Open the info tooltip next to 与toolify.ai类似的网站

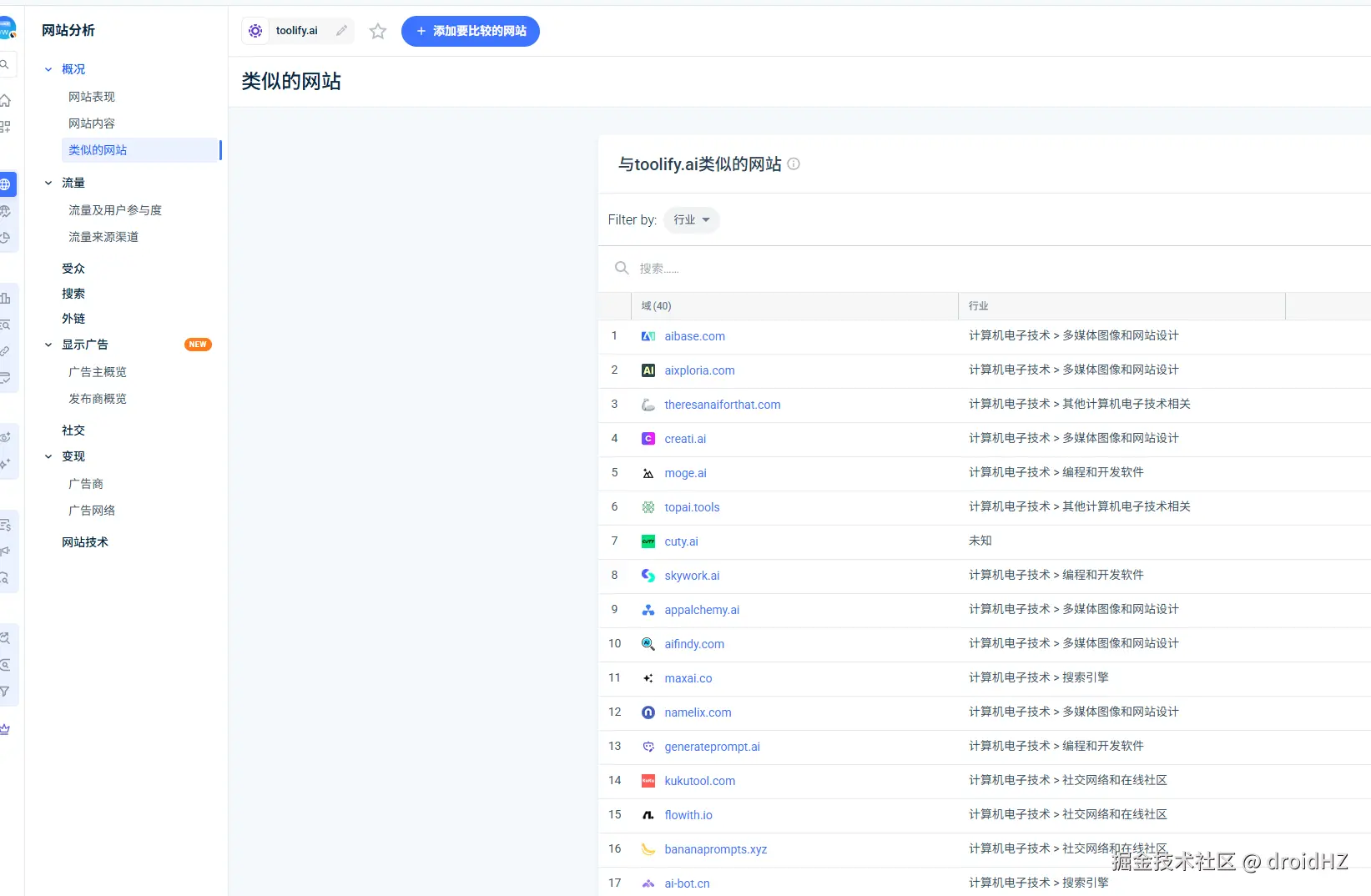pyautogui.click(x=794, y=164)
